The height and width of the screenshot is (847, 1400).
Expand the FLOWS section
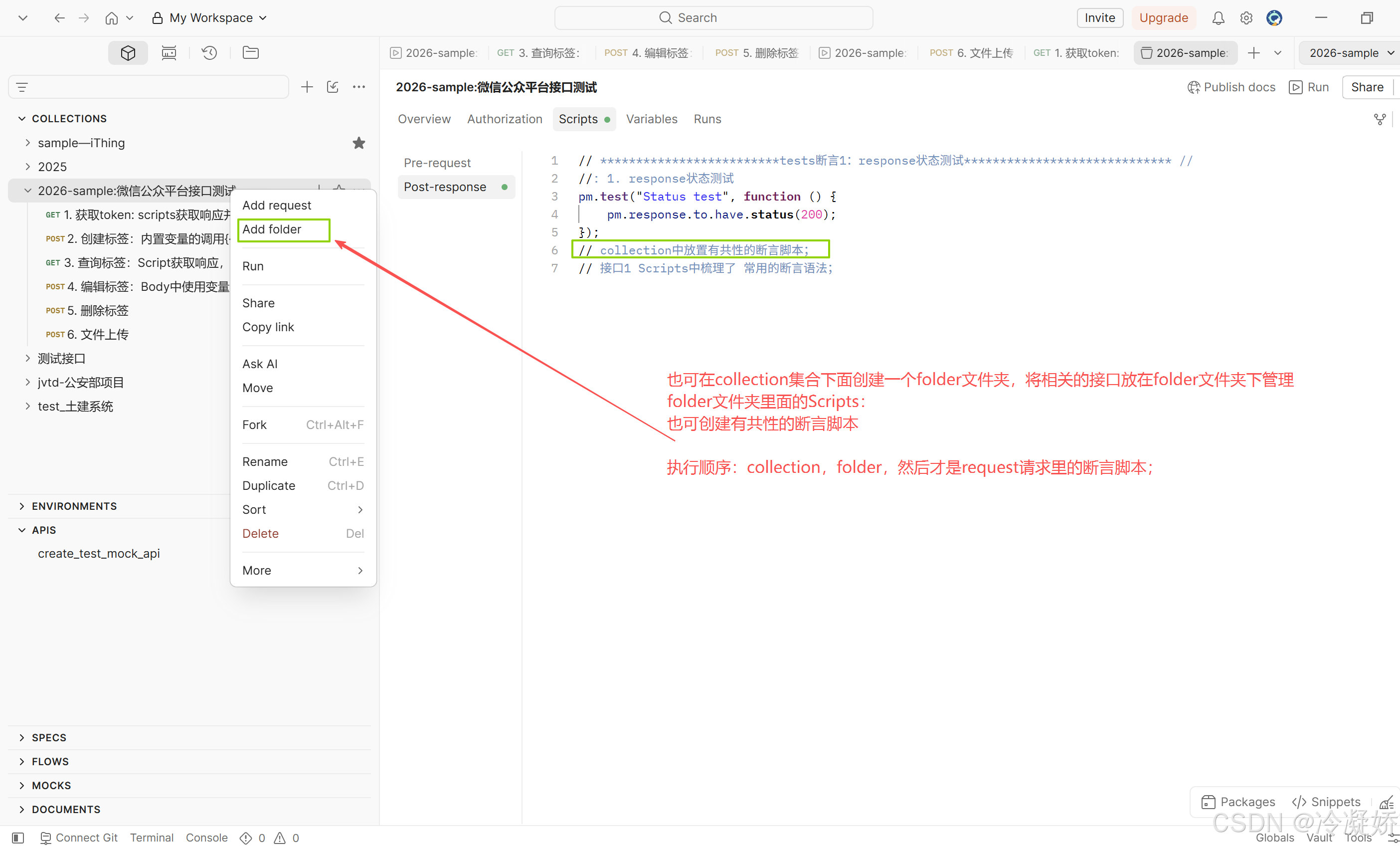21,761
